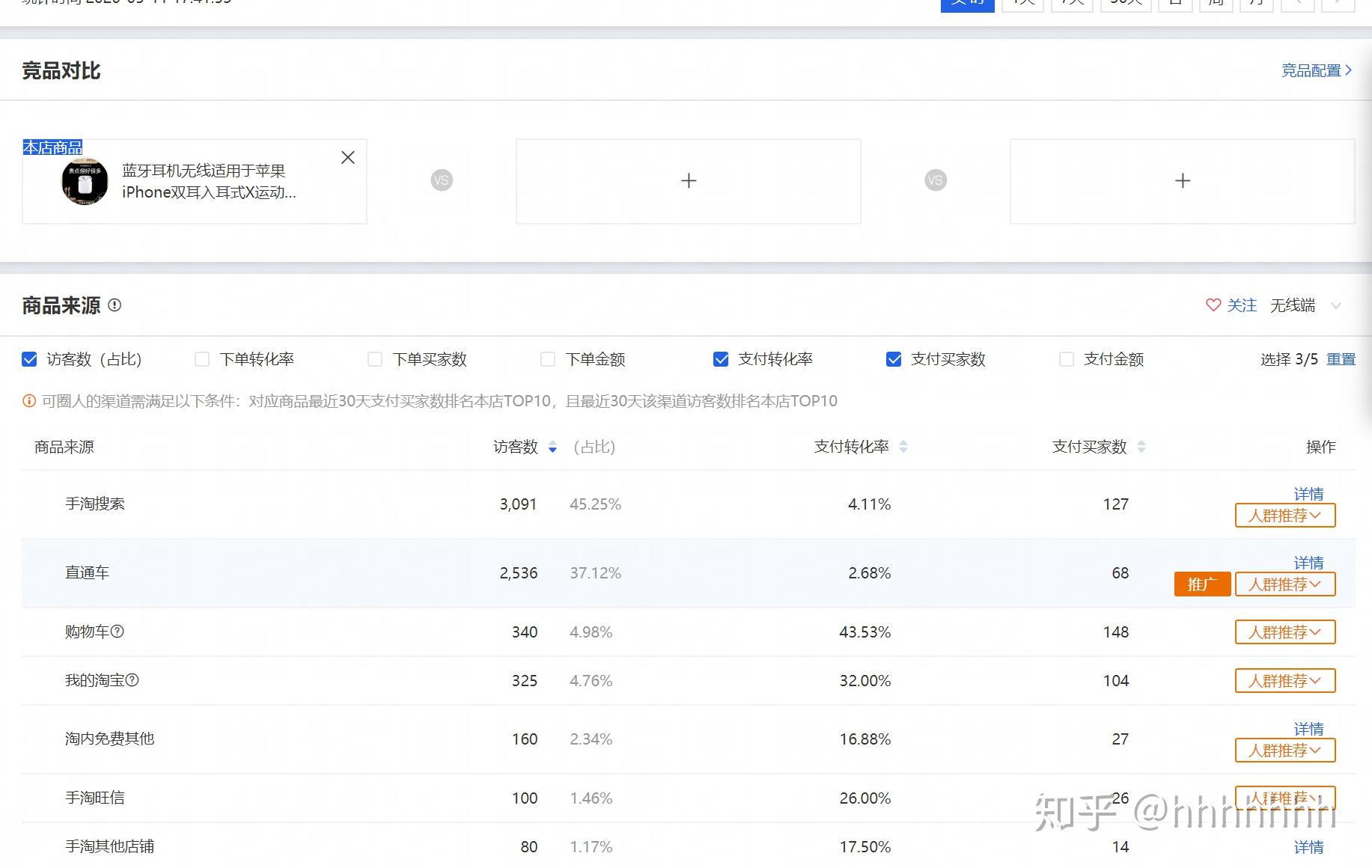Sort by 支付买家数 column arrows
The height and width of the screenshot is (868, 1372).
click(1141, 447)
